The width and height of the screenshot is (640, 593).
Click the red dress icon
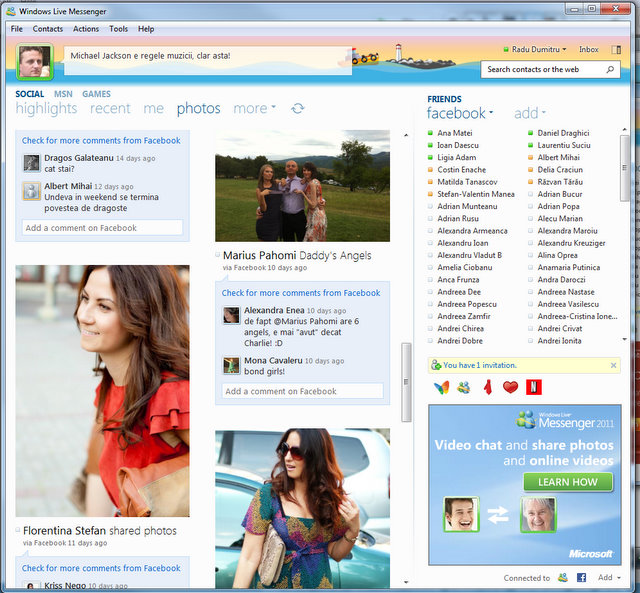click(487, 387)
